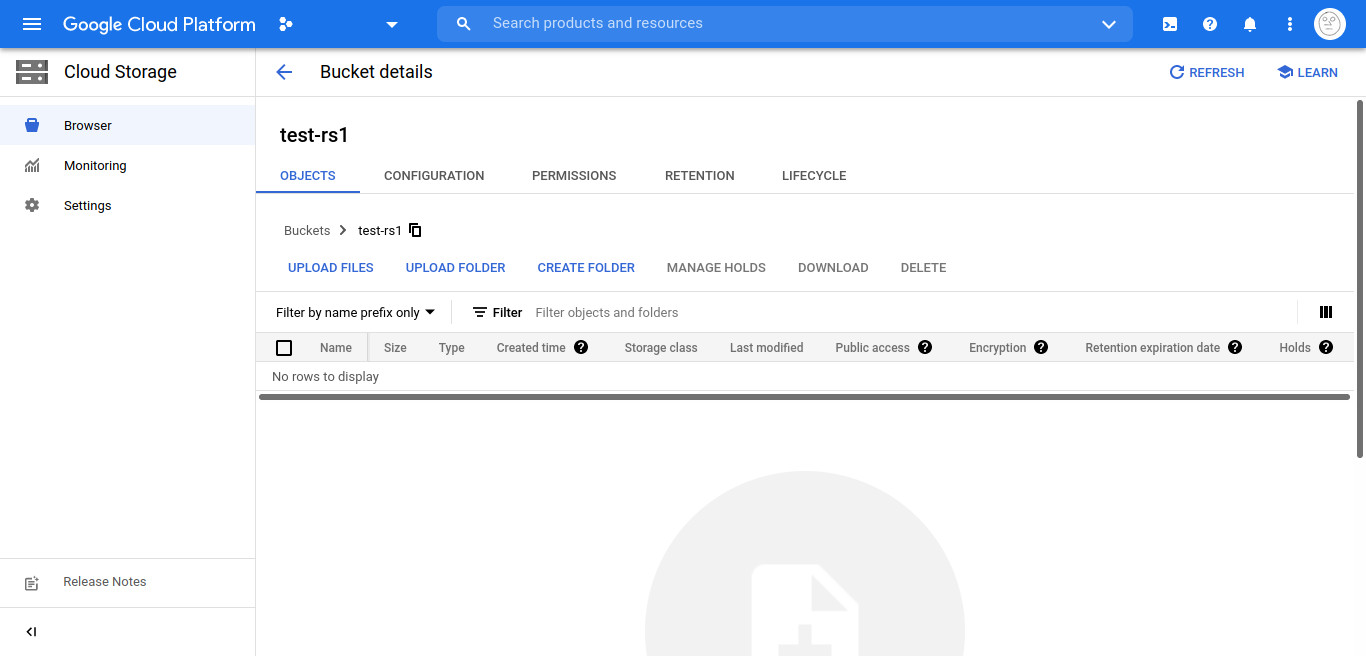Click UPLOAD FILES button
Screen dimensions: 1366x656
pos(331,268)
